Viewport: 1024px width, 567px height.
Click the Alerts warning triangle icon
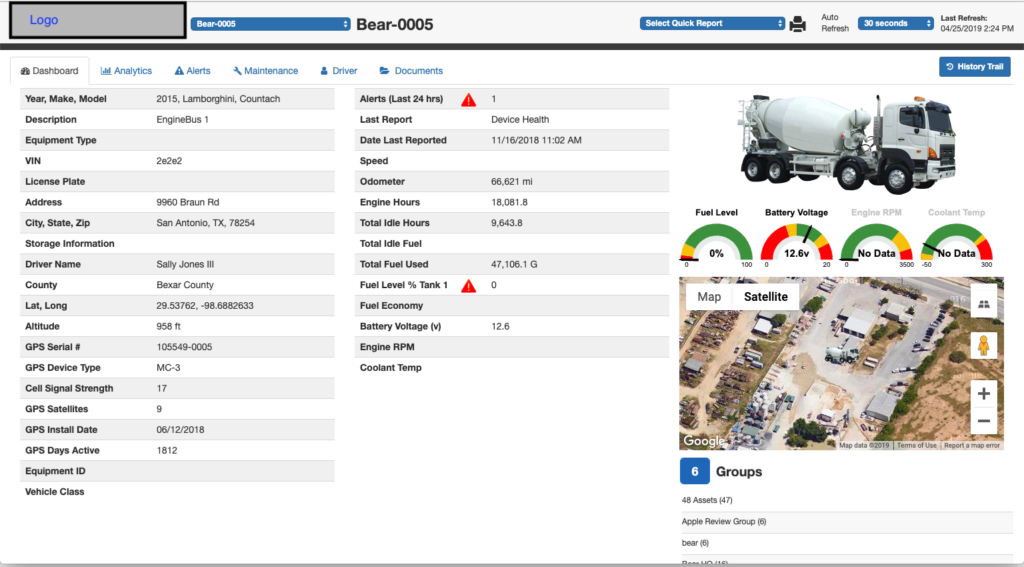click(468, 99)
